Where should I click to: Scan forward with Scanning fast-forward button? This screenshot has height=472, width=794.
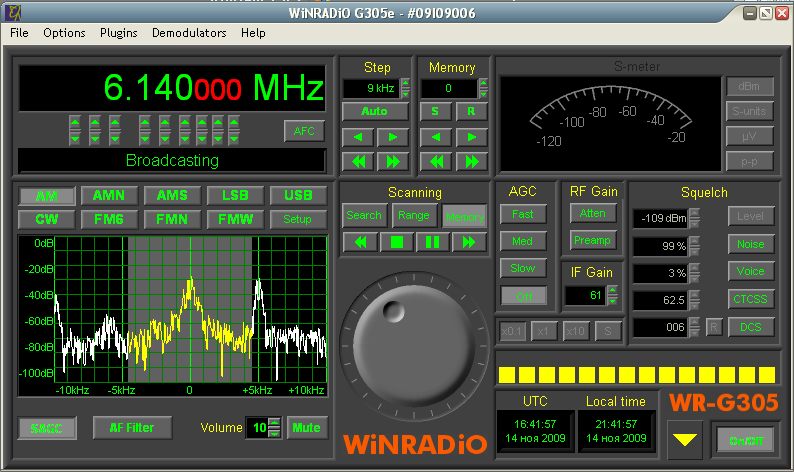click(x=469, y=242)
